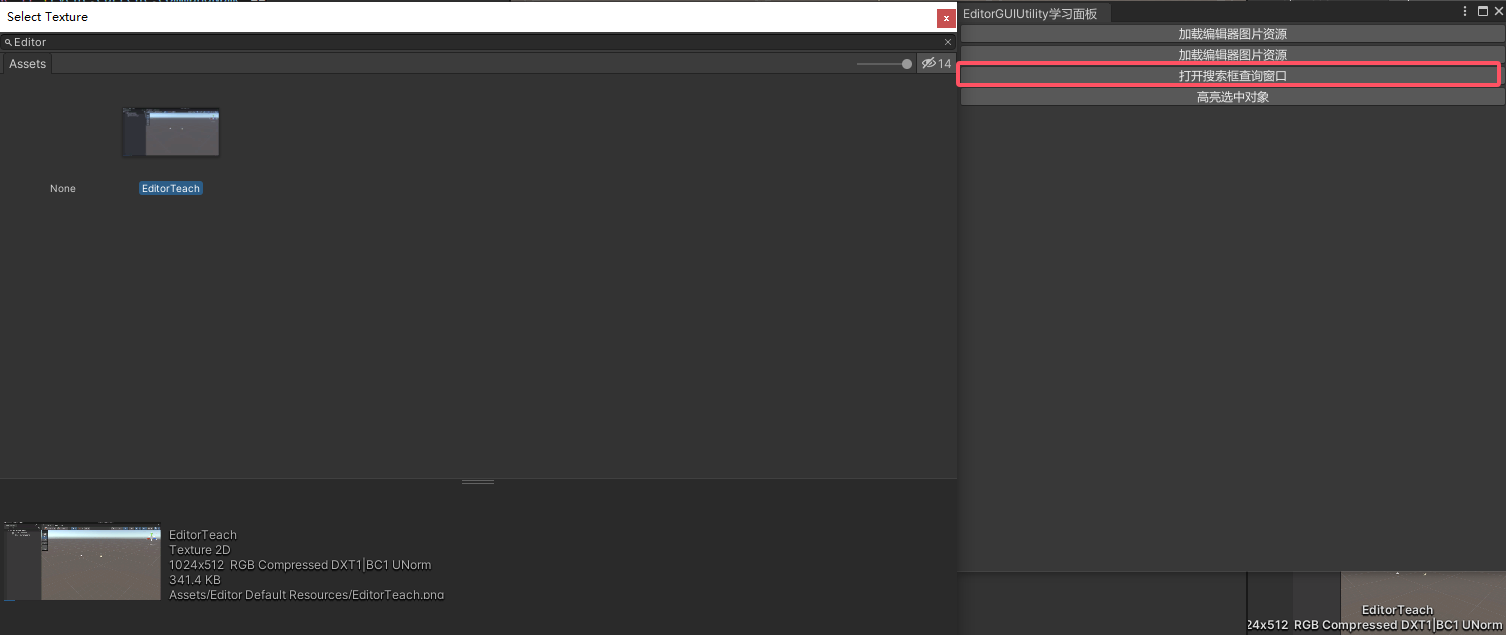Clear the Editor search text
This screenshot has width=1506, height=635.
947,43
